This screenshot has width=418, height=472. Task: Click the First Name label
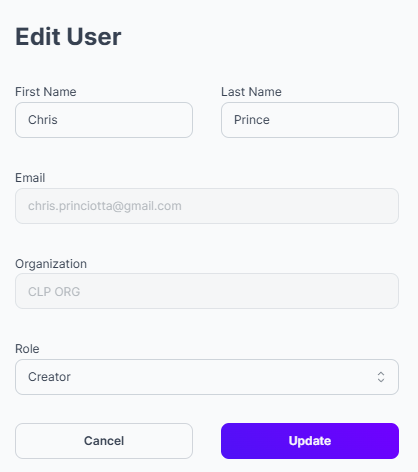(46, 92)
